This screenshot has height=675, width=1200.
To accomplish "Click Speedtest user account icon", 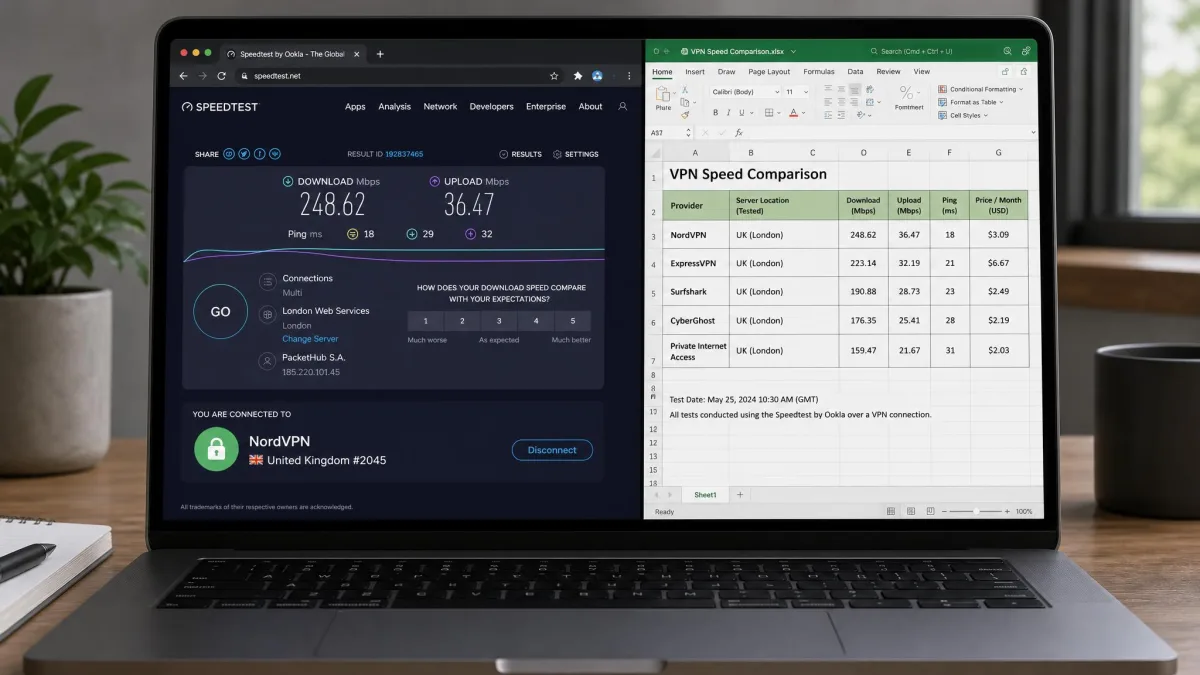I will pyautogui.click(x=623, y=106).
